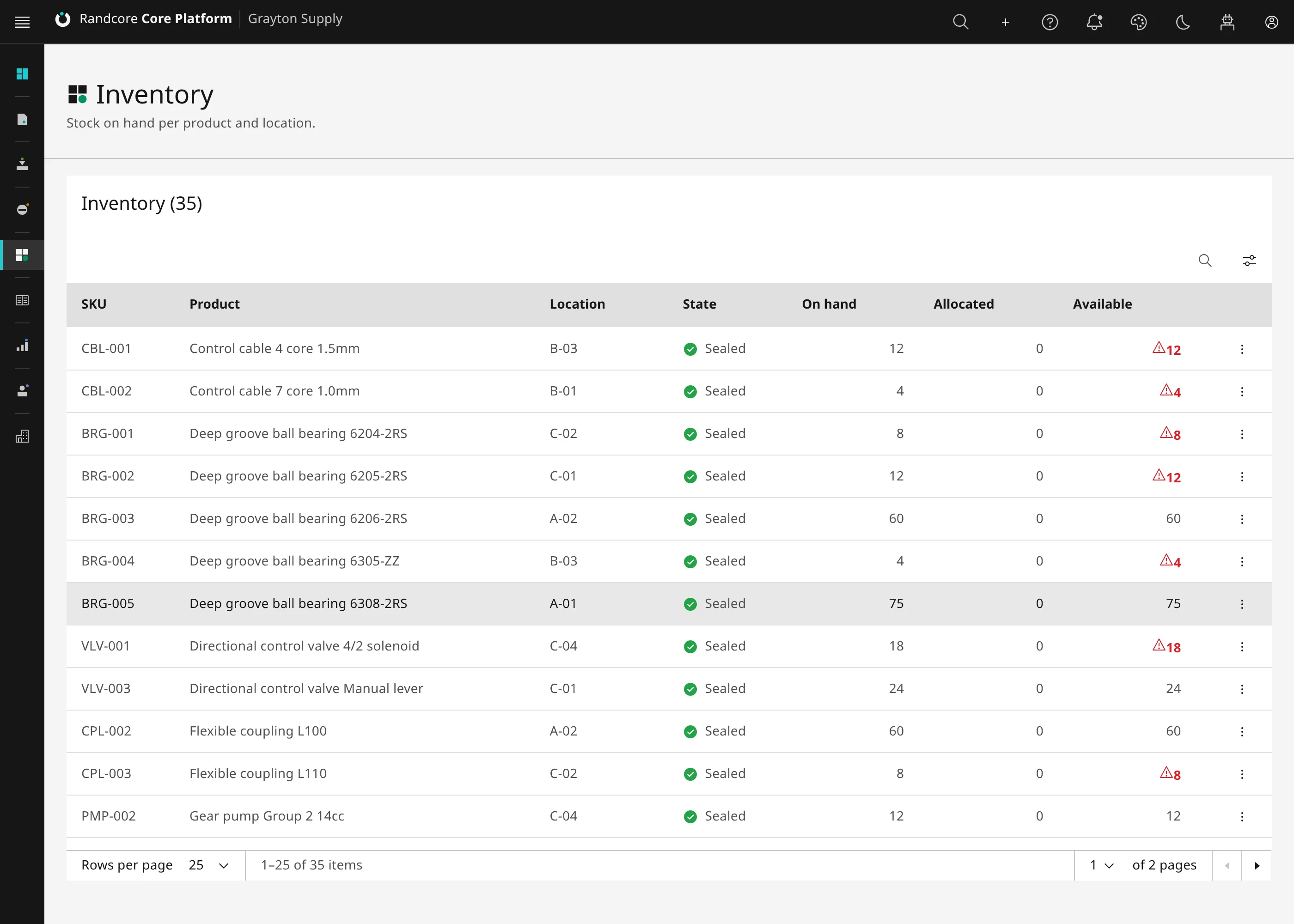The width and height of the screenshot is (1294, 924).
Task: Search within the inventory table
Action: [1205, 261]
